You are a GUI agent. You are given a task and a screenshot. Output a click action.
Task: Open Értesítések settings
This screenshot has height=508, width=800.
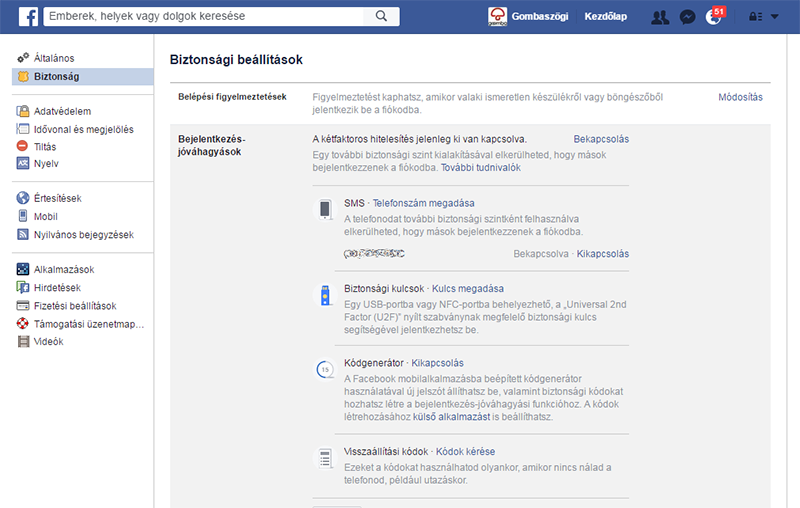tap(58, 198)
